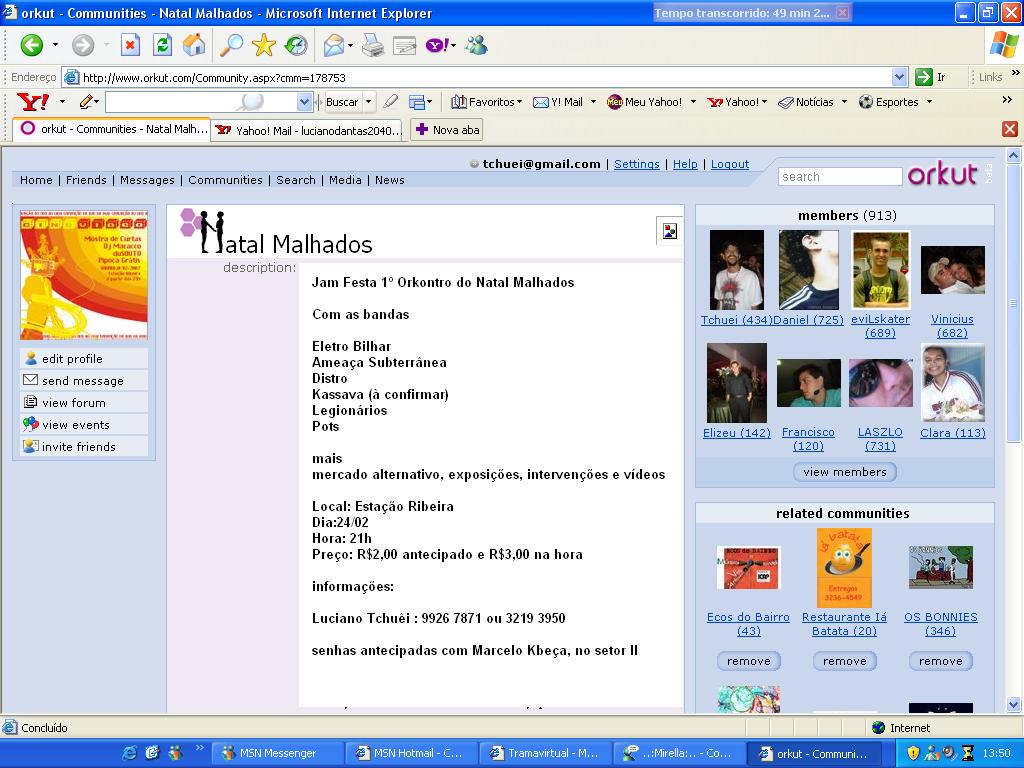Remove the Ecos do Bairro related community
Viewport: 1024px width, 768px height.
pos(748,662)
